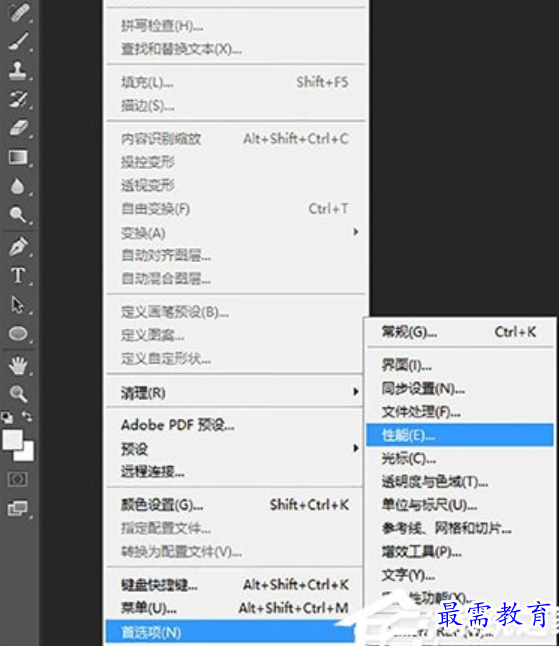Open 文字(Y) preferences
Screen dimensions: 559x646
[460, 575]
